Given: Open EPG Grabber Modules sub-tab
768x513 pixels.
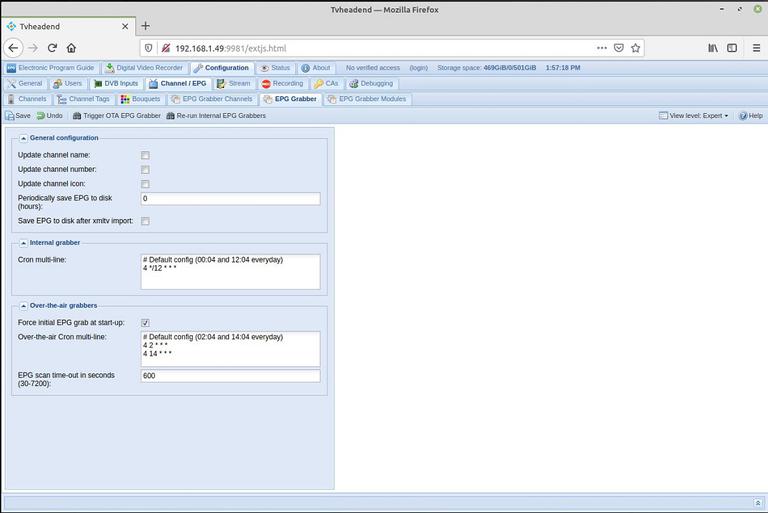Looking at the screenshot, I should tap(367, 99).
